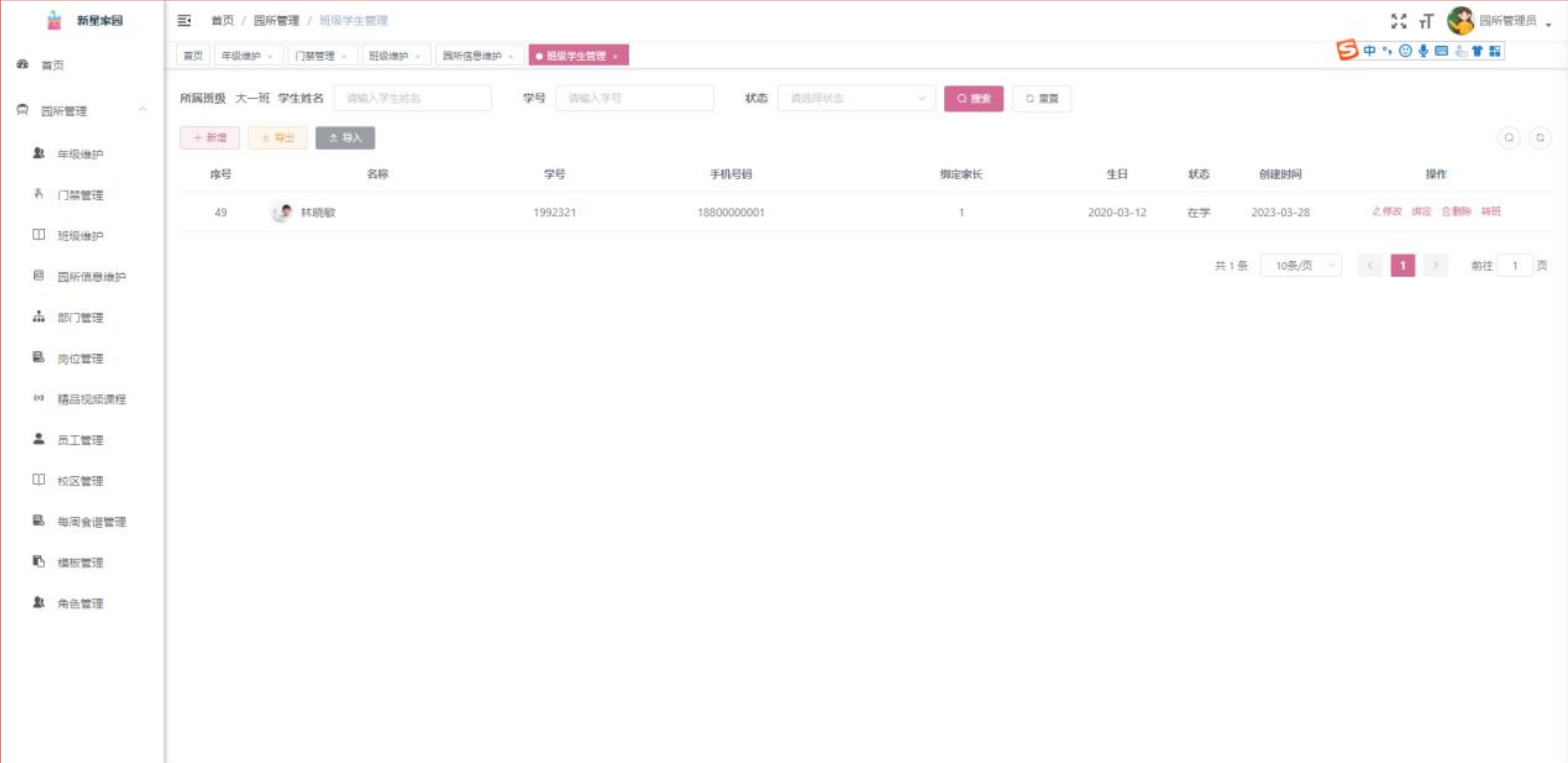1568x763 pixels.
Task: Click the 新增 add button
Action: click(209, 138)
